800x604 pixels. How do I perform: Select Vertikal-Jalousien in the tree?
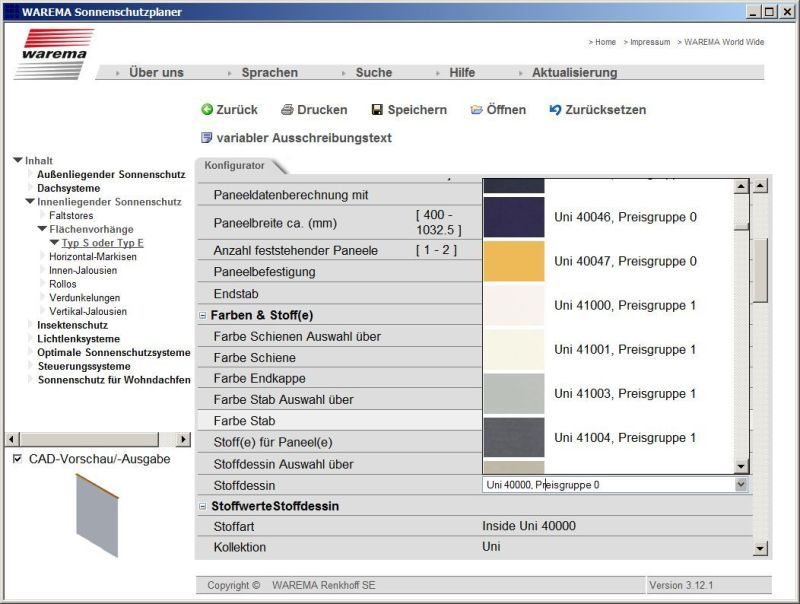point(88,311)
